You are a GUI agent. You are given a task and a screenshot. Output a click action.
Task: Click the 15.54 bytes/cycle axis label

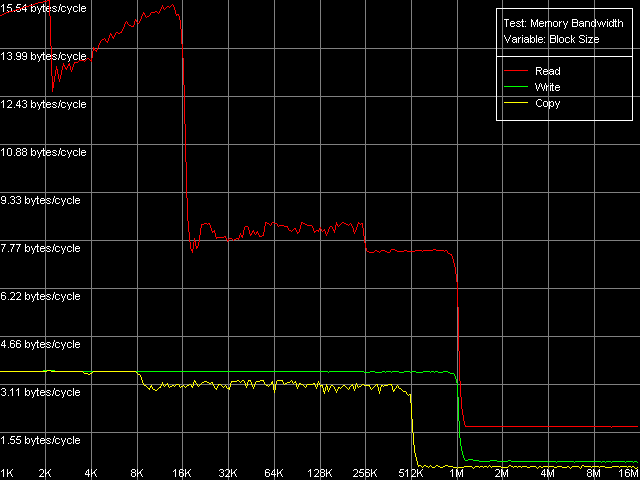(x=44, y=8)
